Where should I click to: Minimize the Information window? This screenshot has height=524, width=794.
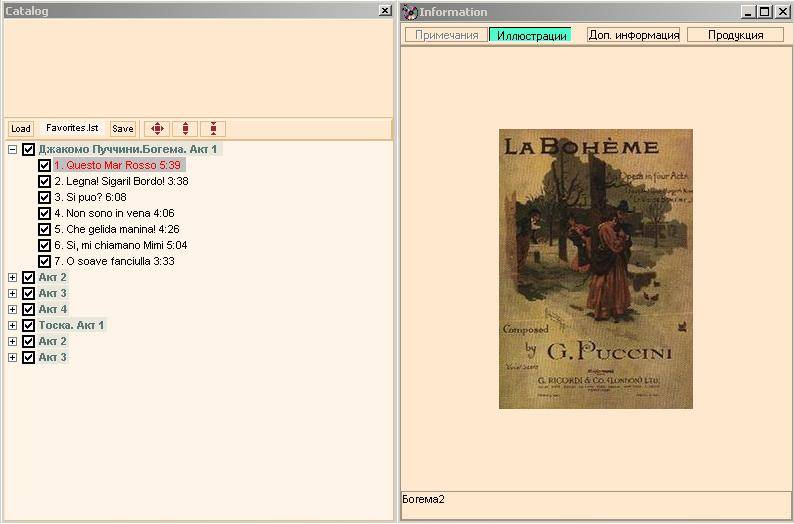[749, 12]
